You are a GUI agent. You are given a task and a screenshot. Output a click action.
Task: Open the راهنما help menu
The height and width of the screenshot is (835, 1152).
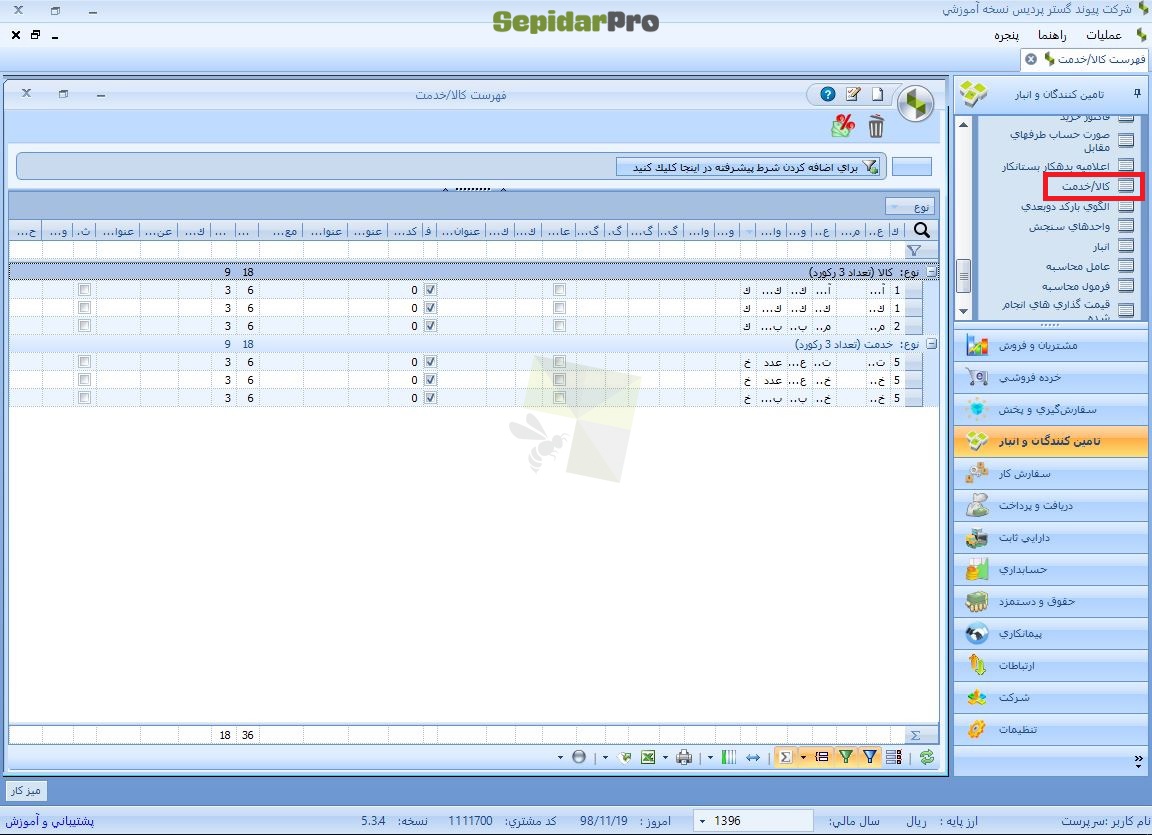click(x=1052, y=35)
